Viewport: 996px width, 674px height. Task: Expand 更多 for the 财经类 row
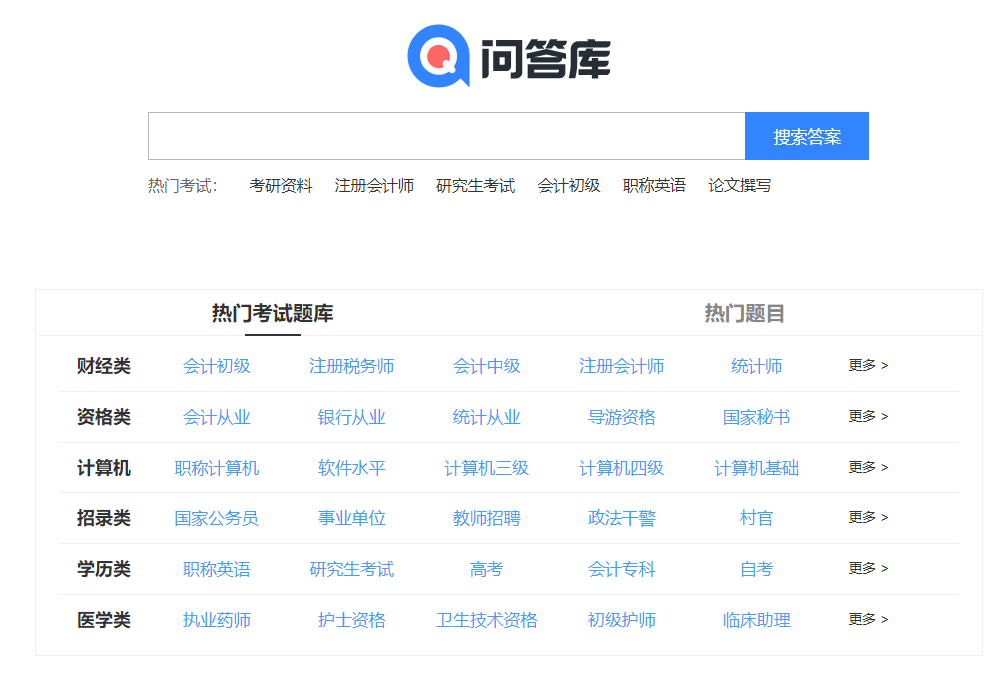(x=868, y=366)
